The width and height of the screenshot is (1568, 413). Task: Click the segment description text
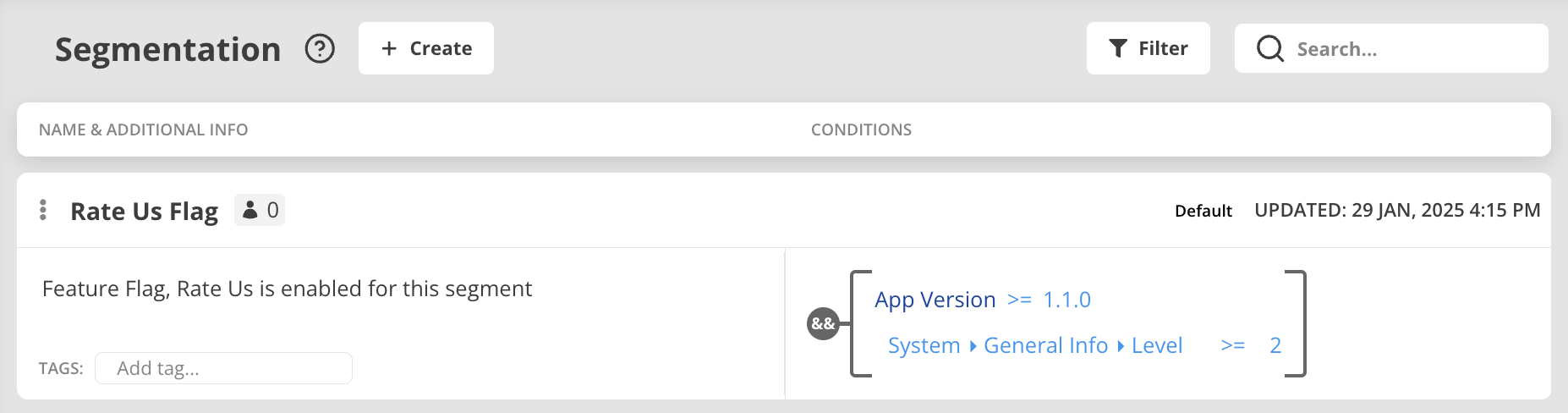[287, 289]
